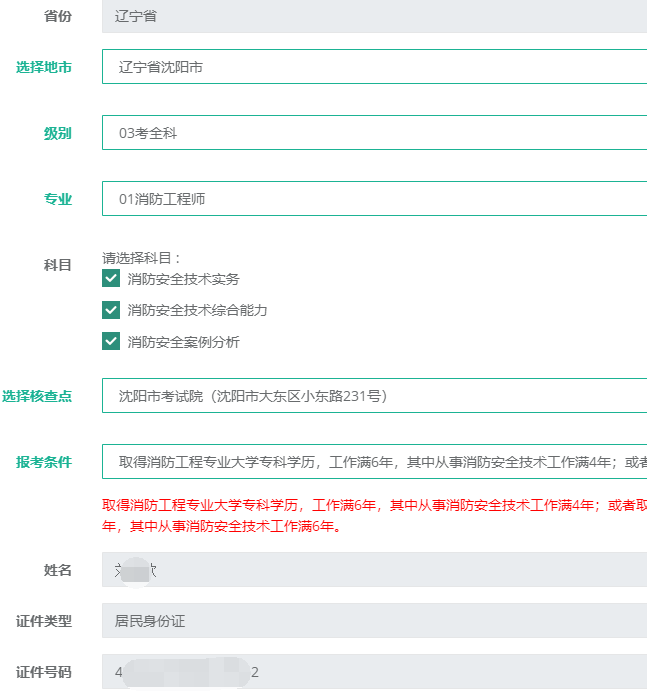
Task: Click the green 选择地市 label
Action: (x=43, y=67)
